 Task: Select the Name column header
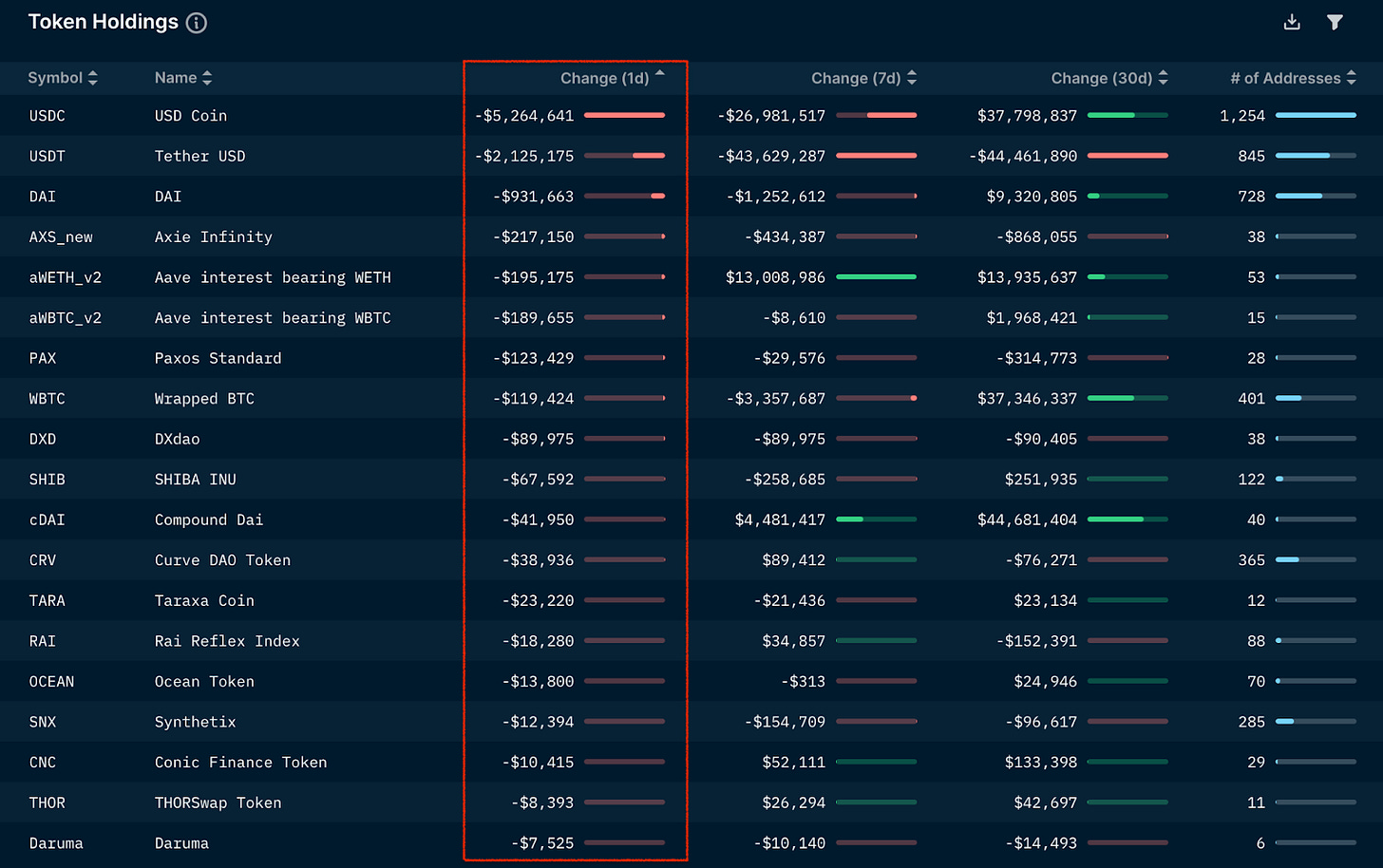click(x=176, y=78)
